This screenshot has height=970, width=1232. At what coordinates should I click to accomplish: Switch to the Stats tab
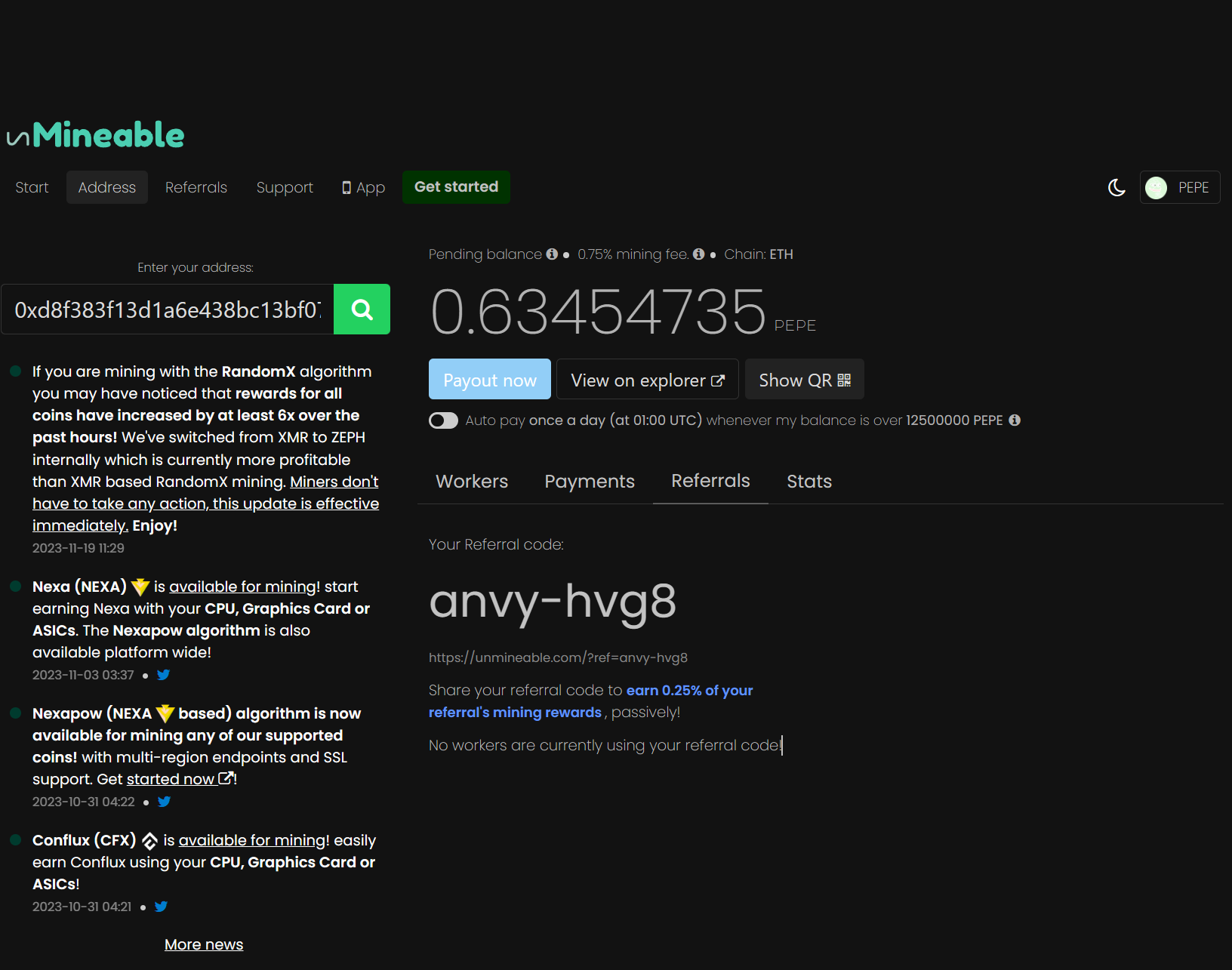pos(809,482)
